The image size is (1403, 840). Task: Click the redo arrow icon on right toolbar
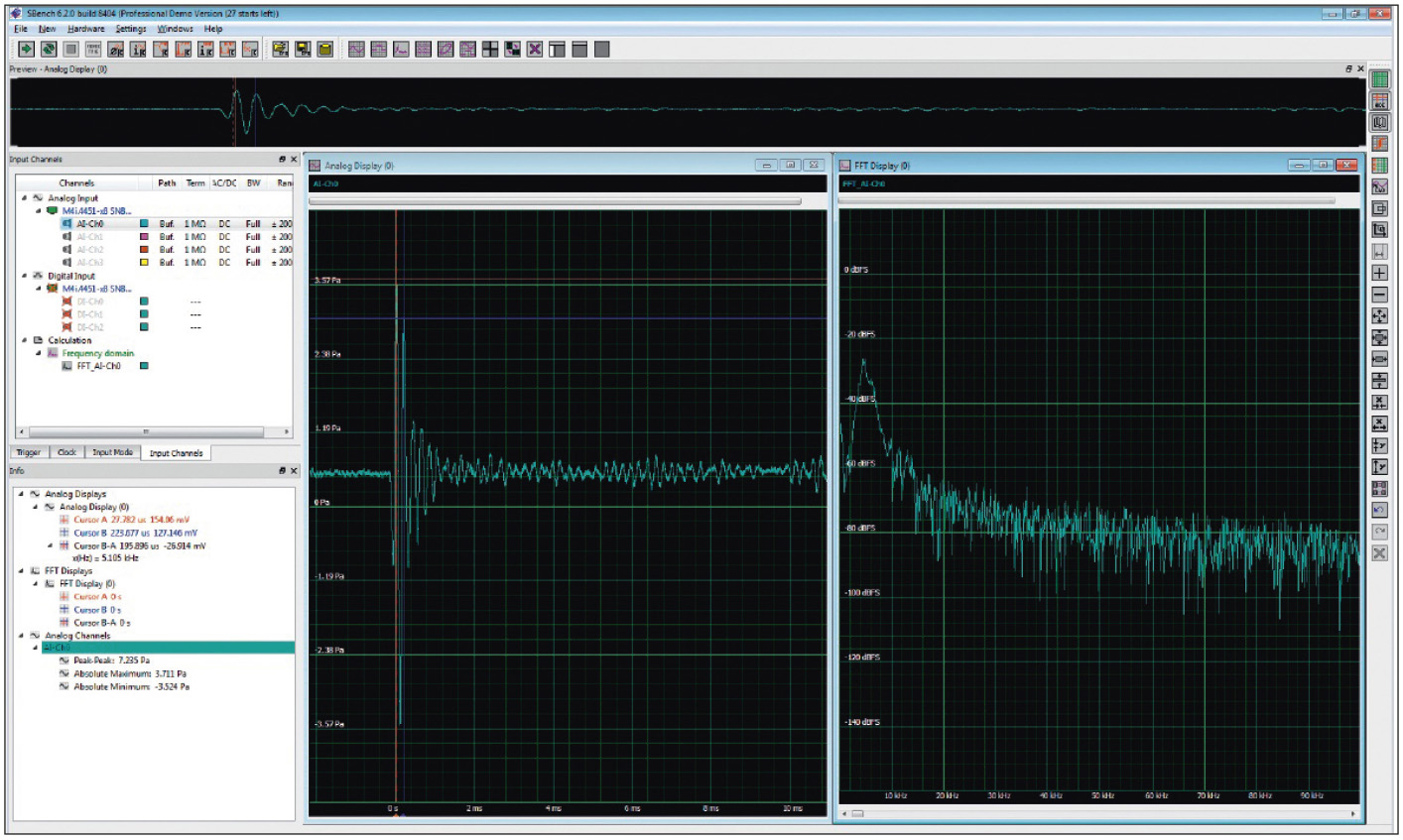1379,532
